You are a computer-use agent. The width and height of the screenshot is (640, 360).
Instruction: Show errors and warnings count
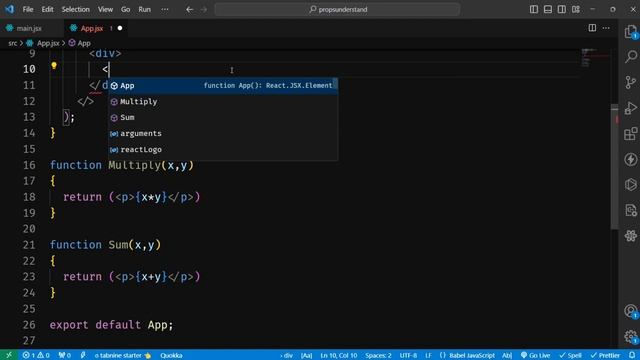(x=36, y=355)
